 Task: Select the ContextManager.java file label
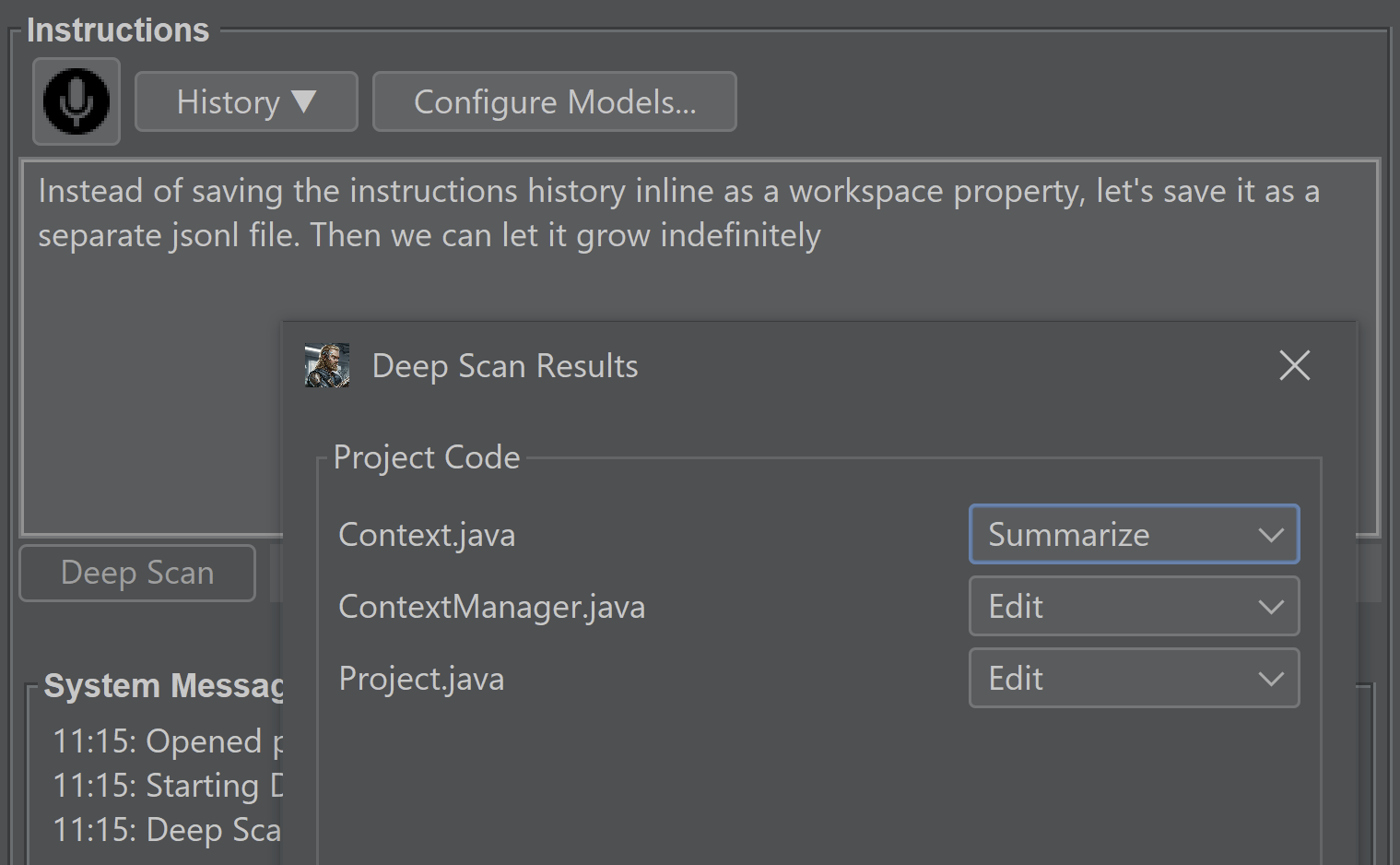point(491,607)
